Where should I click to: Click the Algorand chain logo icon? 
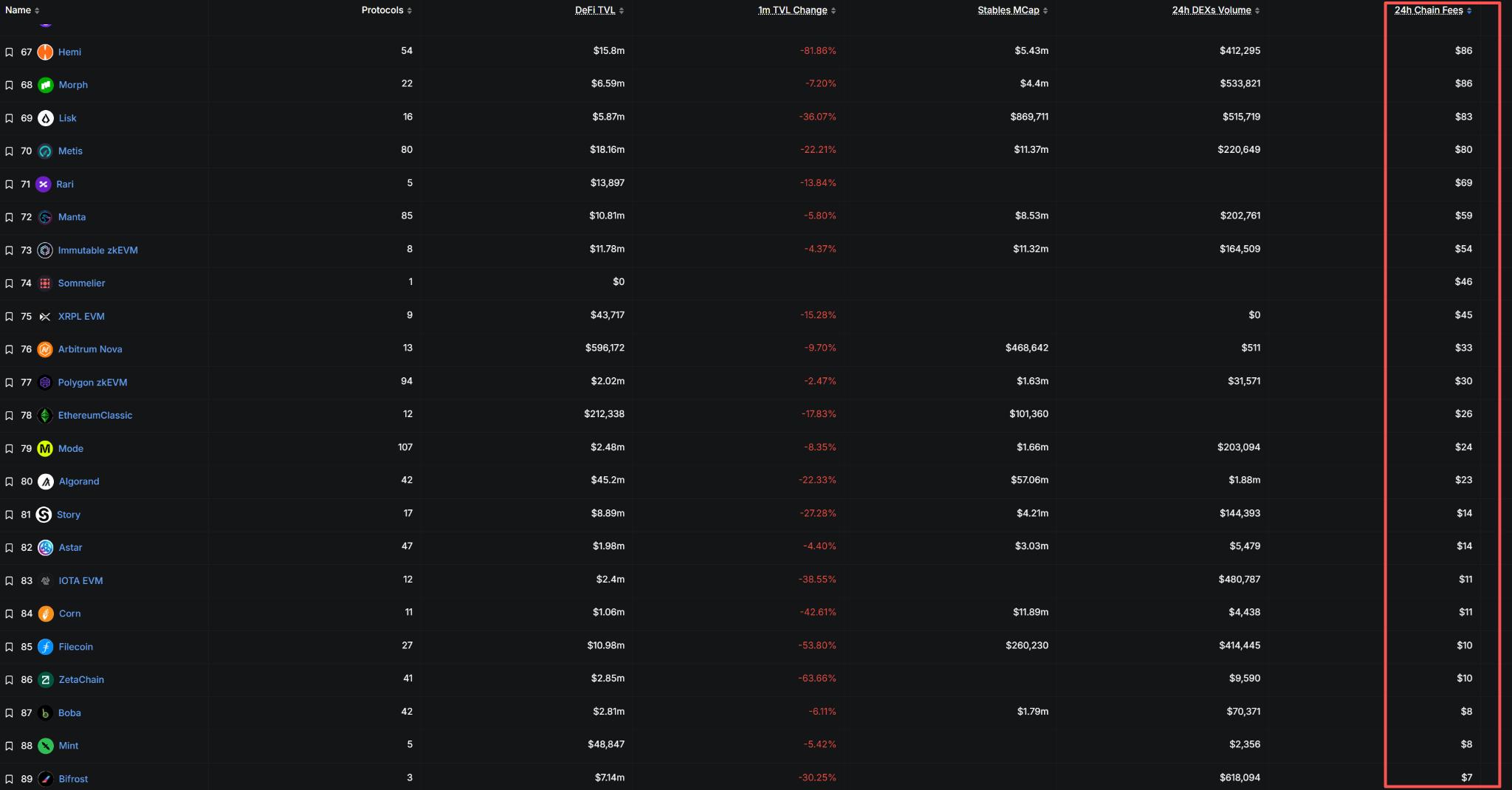45,481
